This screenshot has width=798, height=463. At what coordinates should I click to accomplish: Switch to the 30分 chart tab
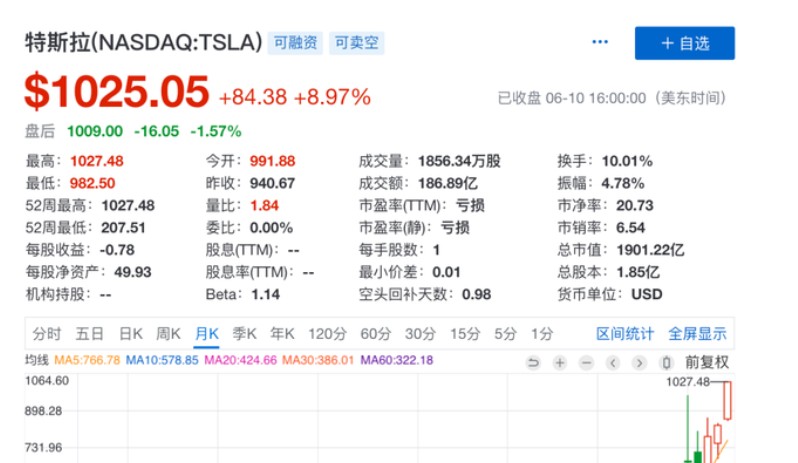[420, 334]
